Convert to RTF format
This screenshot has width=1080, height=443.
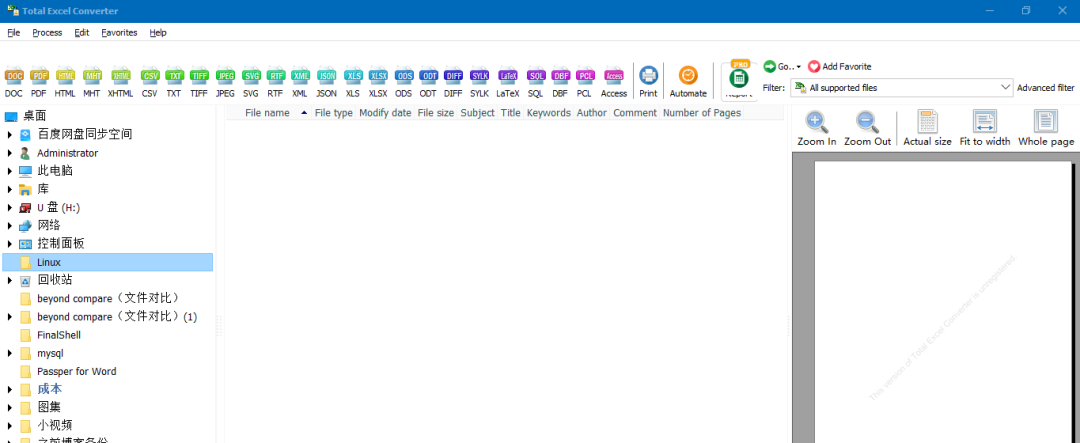pyautogui.click(x=276, y=83)
